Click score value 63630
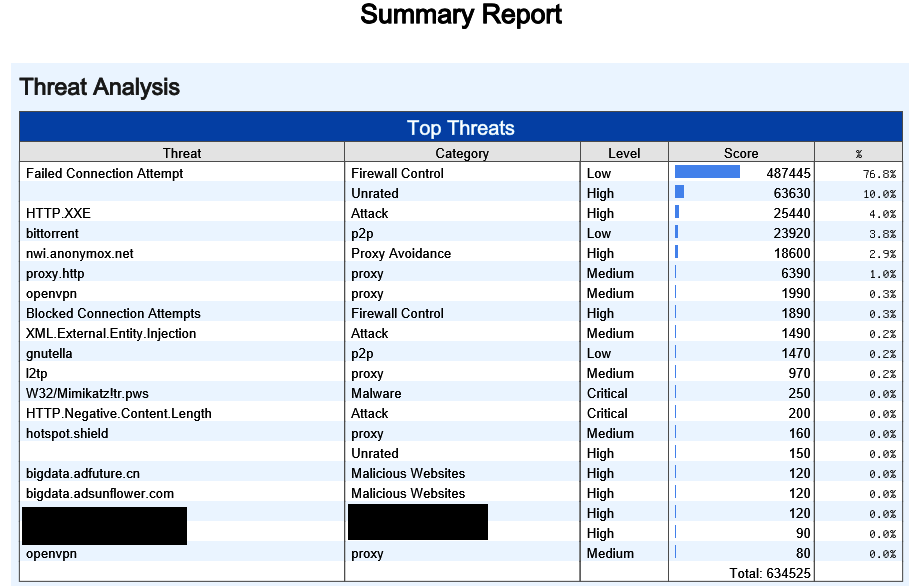Viewport: 909px width, 586px height. (x=791, y=193)
